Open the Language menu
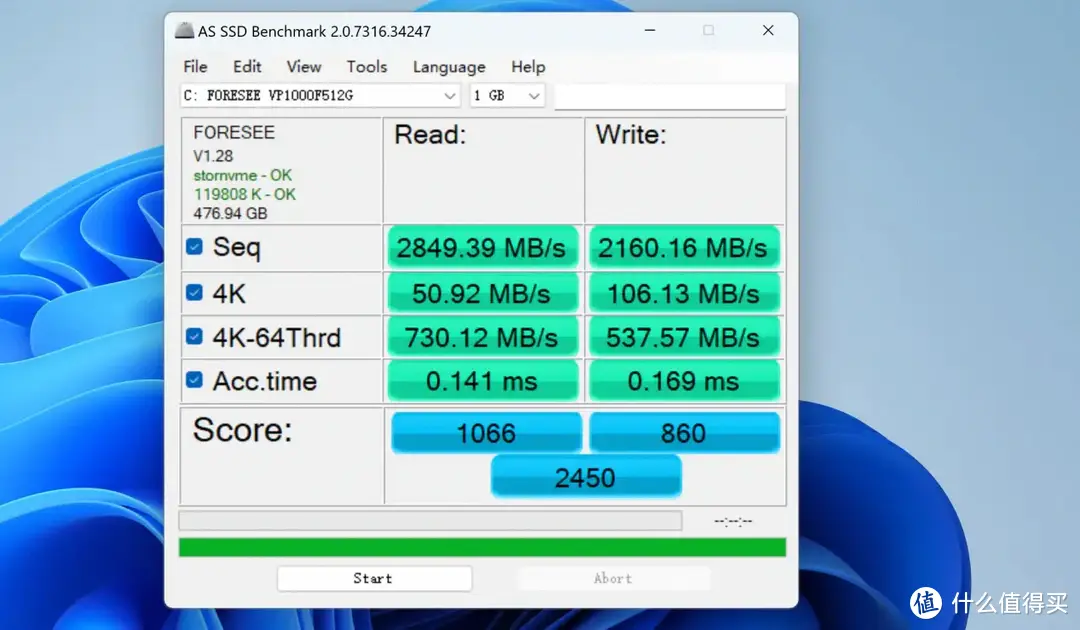This screenshot has width=1080, height=630. pos(449,67)
